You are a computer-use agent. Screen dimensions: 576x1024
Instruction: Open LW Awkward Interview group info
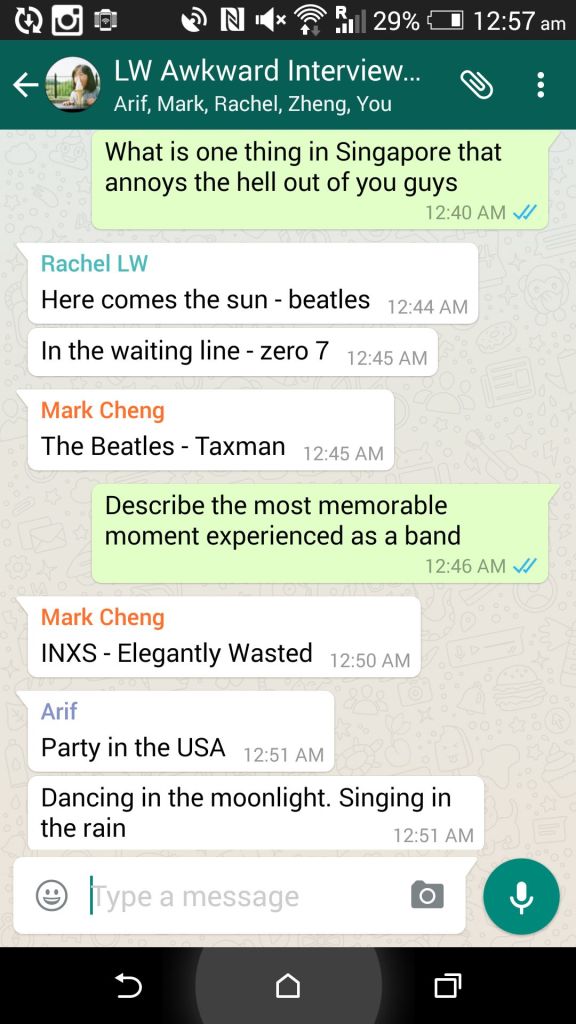coord(266,71)
